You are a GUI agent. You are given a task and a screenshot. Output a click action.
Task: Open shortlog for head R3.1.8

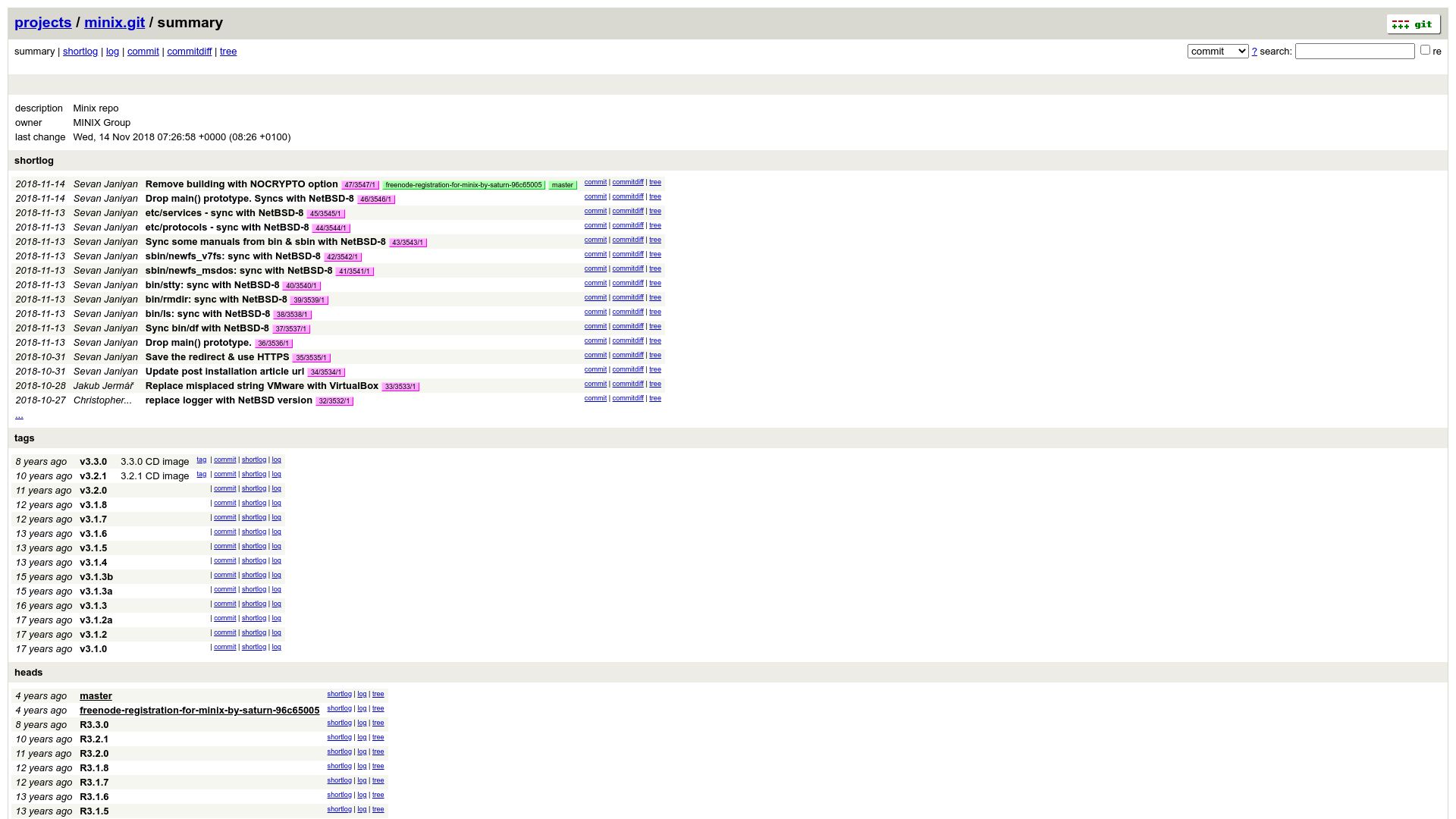340,766
